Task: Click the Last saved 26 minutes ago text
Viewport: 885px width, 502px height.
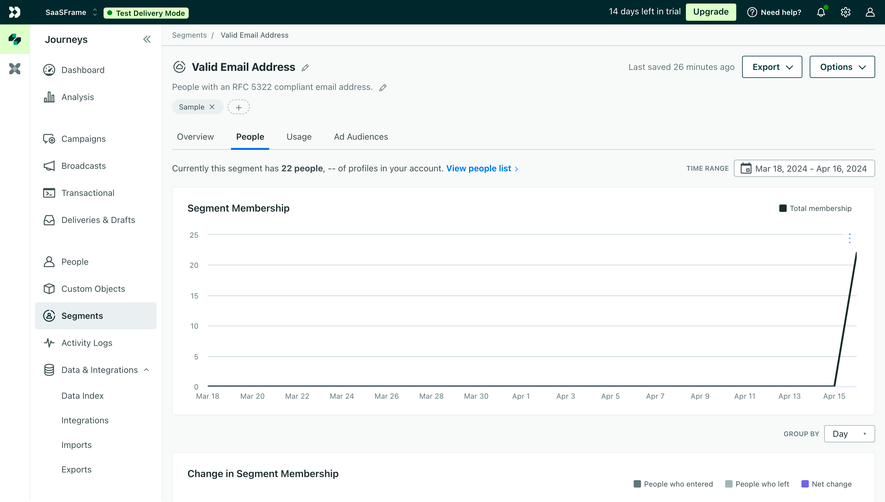Action: click(681, 67)
